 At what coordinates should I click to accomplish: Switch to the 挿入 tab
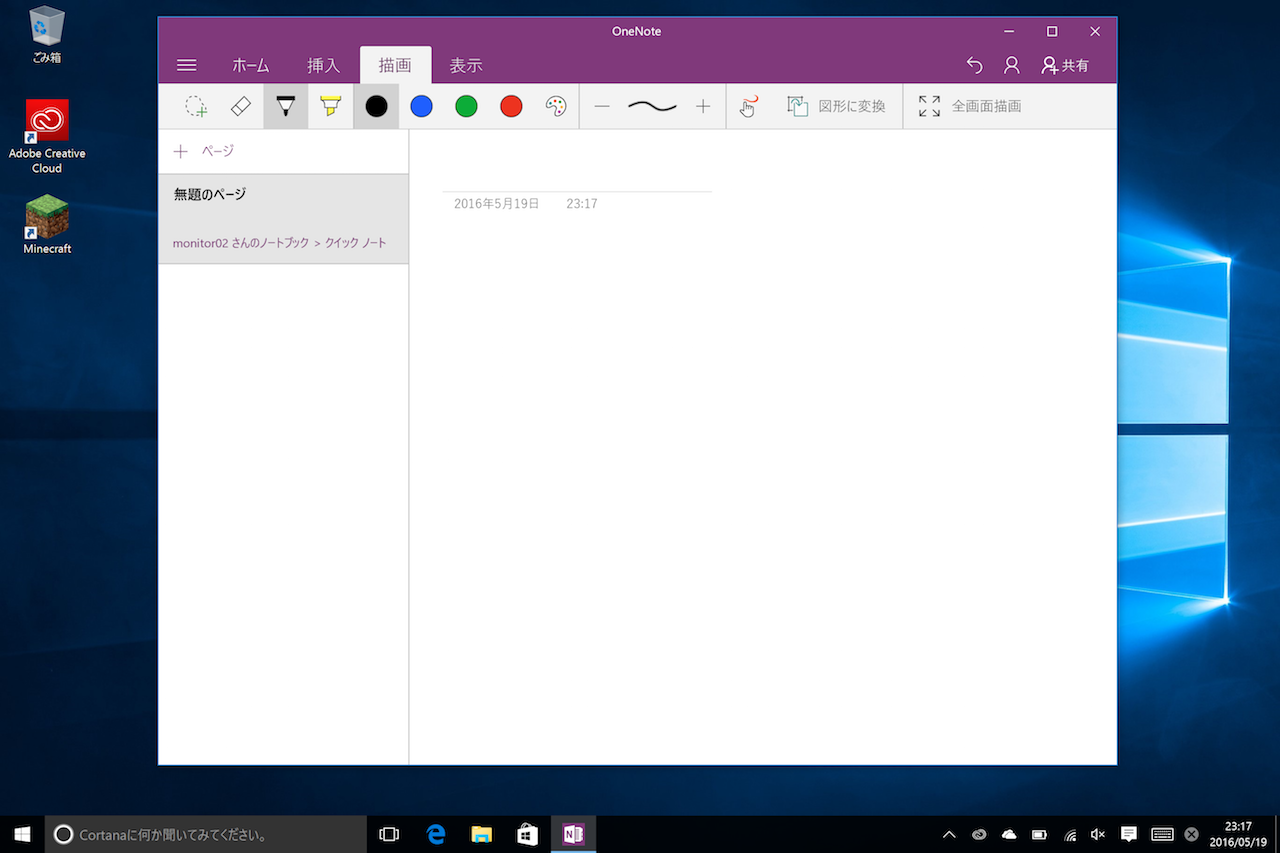(323, 66)
